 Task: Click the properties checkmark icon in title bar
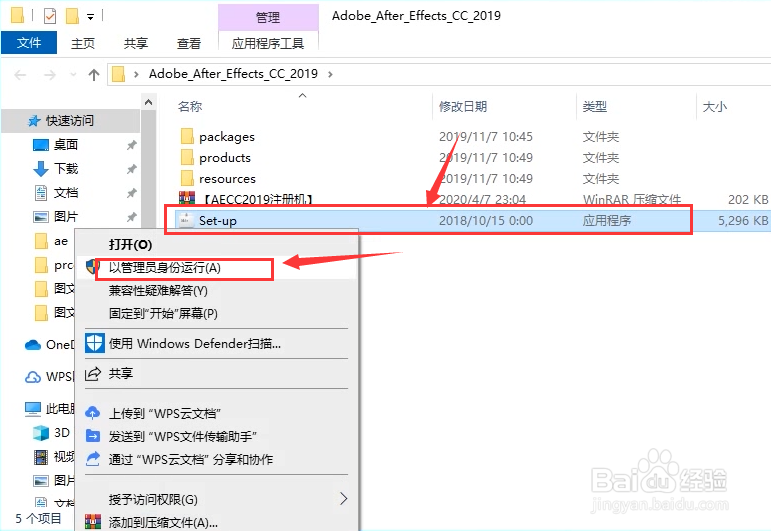point(50,16)
